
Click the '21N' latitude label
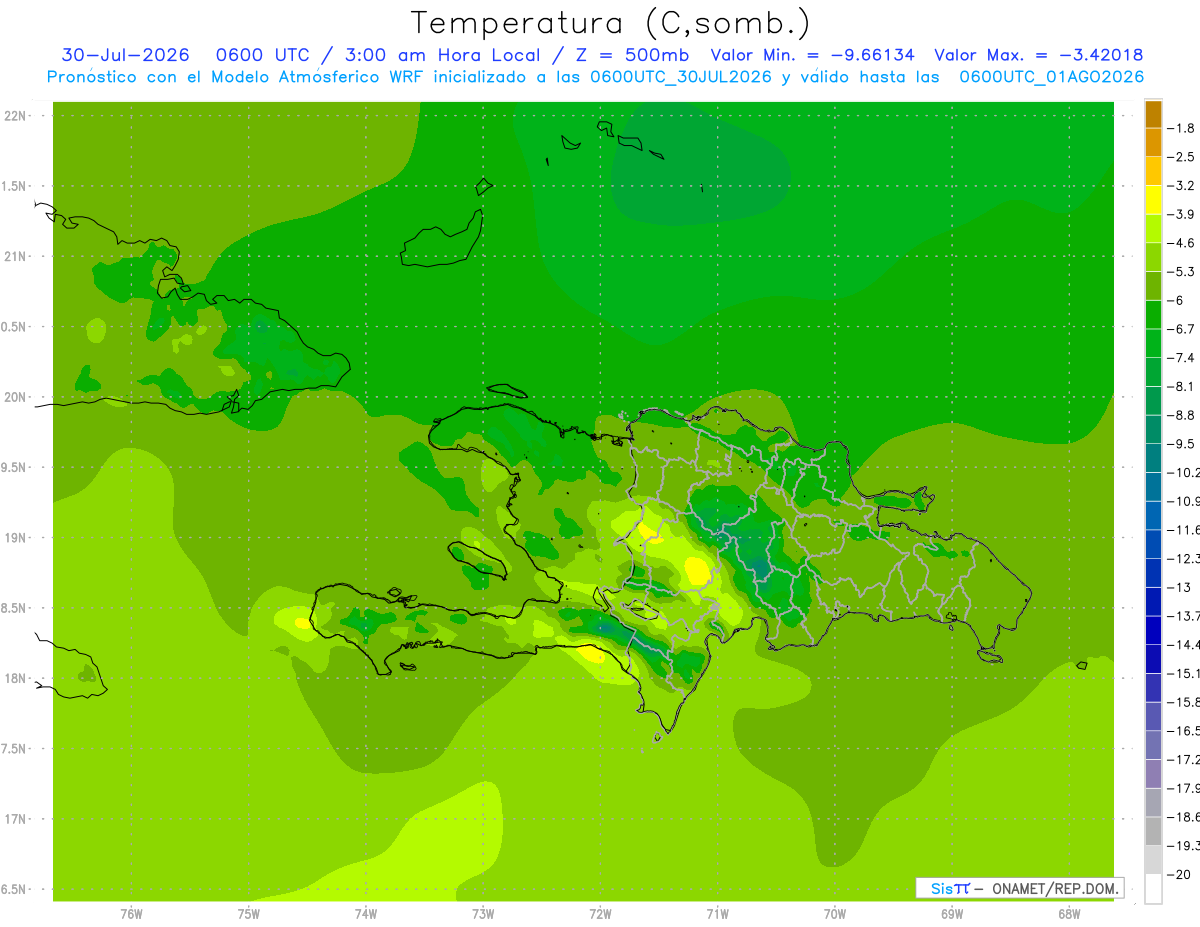pyautogui.click(x=16, y=257)
